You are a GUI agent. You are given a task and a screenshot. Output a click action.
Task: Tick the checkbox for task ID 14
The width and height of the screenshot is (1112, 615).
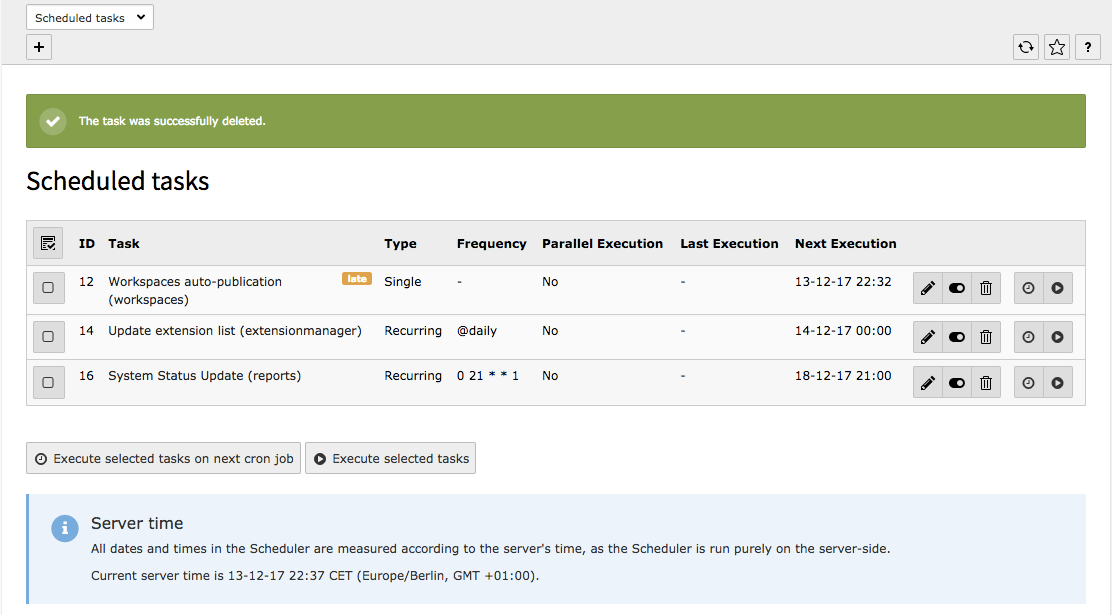(48, 337)
